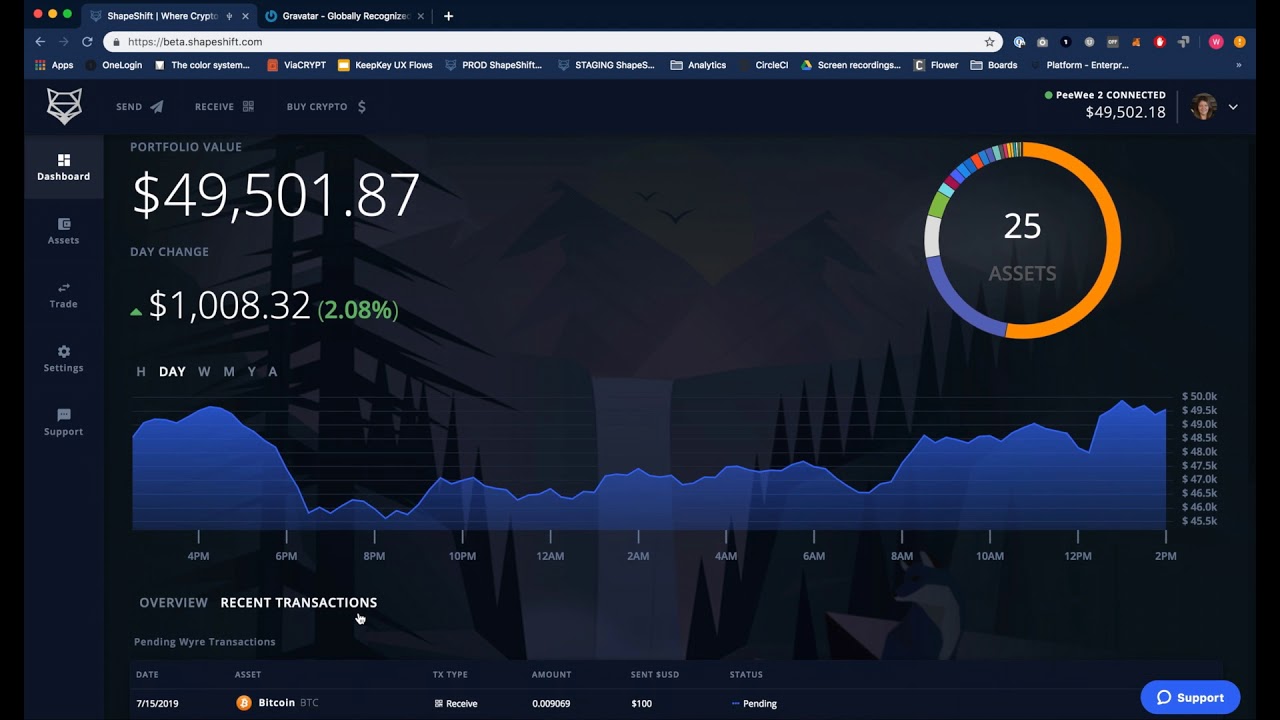The width and height of the screenshot is (1280, 720).
Task: Select the M chart time range
Action: click(229, 371)
